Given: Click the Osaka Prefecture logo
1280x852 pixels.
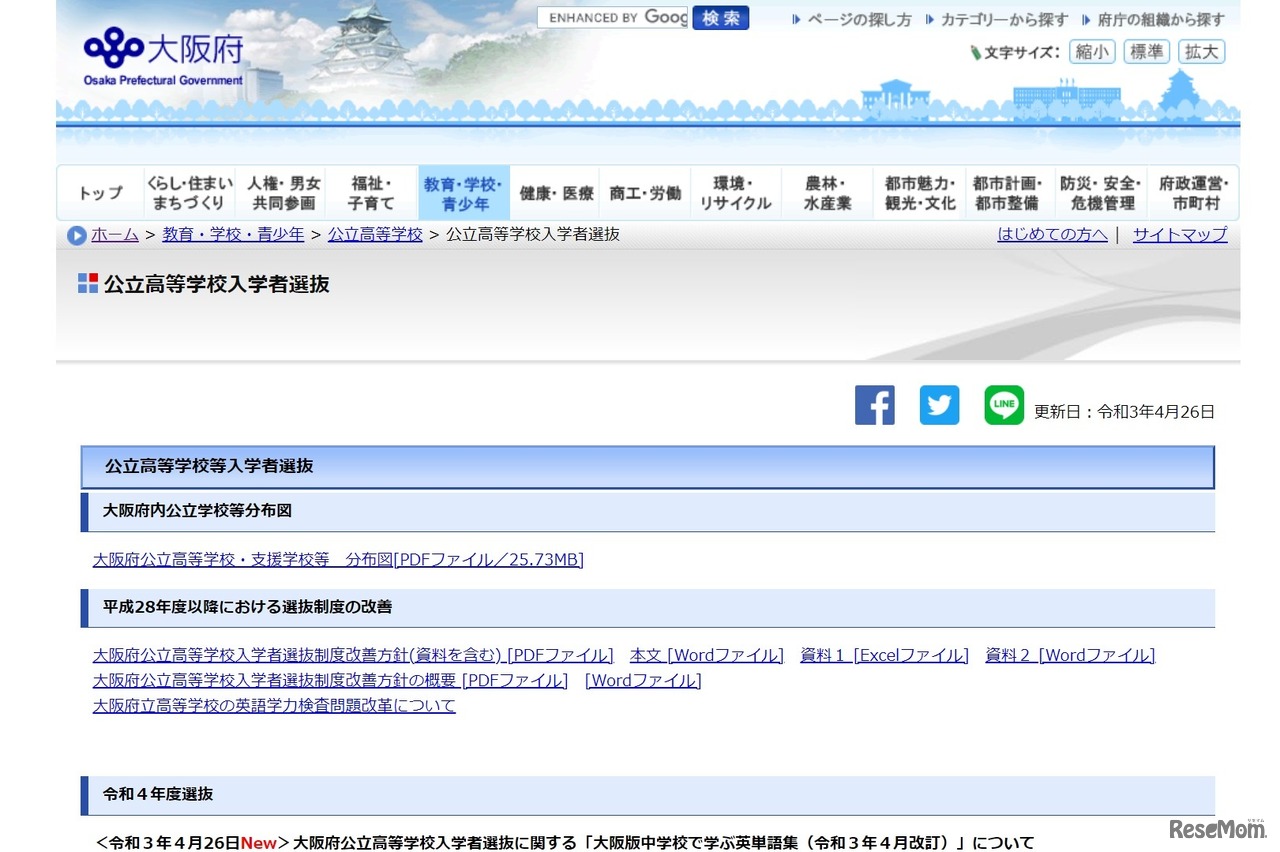Looking at the screenshot, I should [163, 58].
